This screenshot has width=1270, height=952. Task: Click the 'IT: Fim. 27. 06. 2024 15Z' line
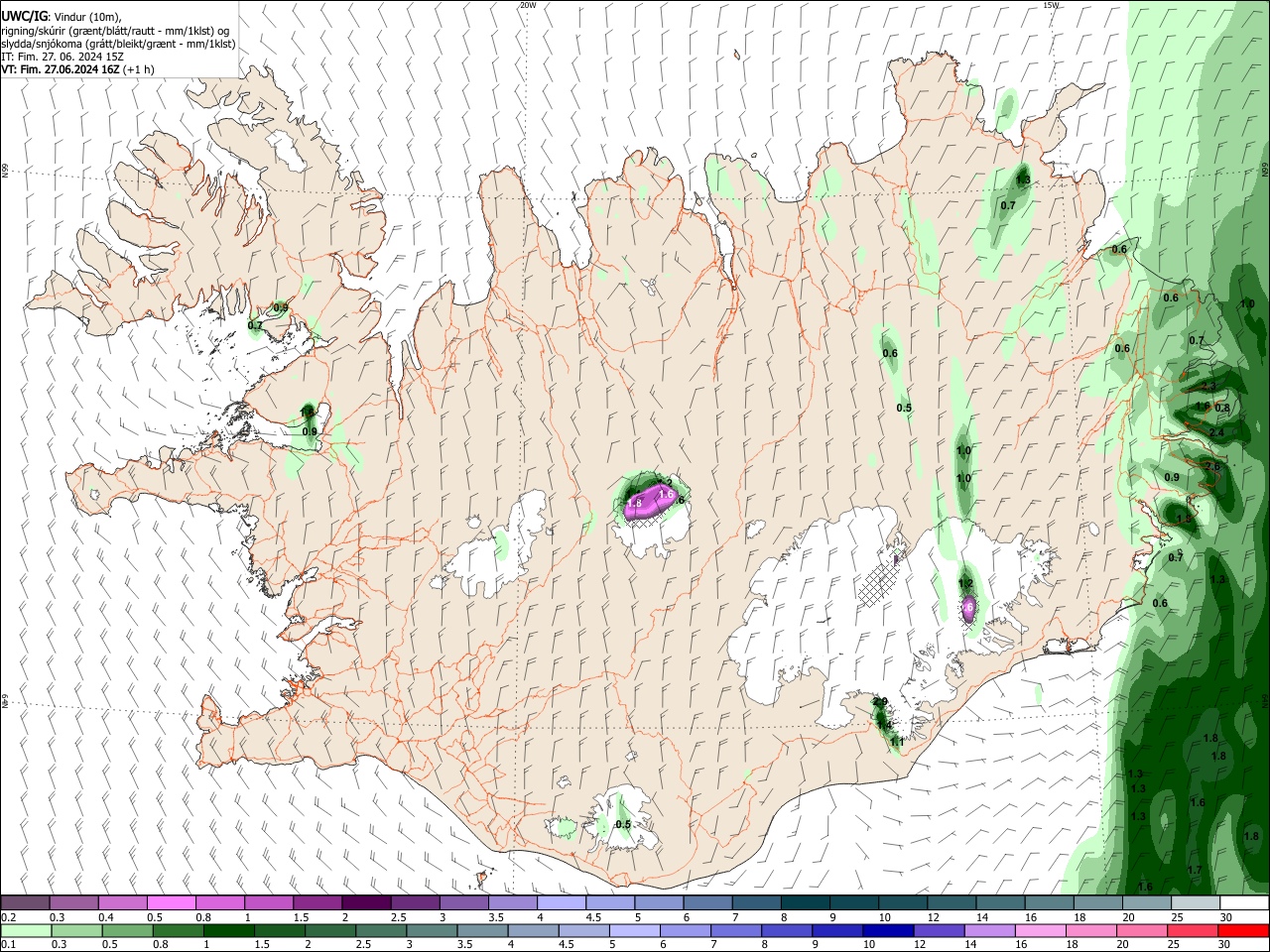[x=63, y=57]
